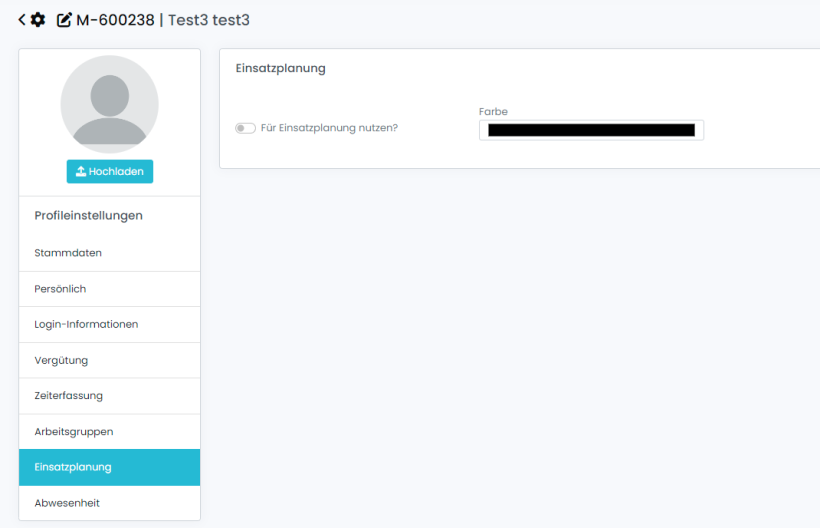Click the Profileinstellungen sidebar heading
This screenshot has height=528, width=820.
88,215
